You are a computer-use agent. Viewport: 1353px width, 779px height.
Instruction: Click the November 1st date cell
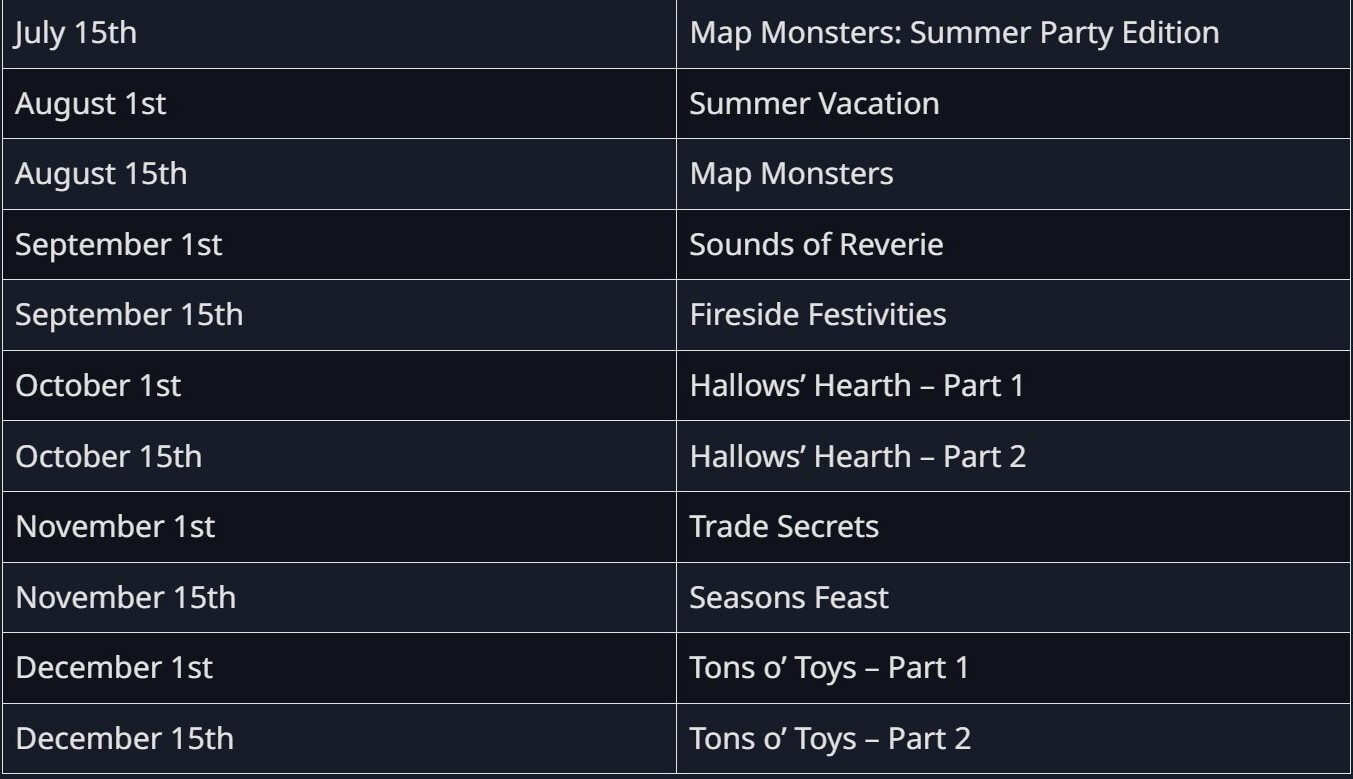point(115,526)
